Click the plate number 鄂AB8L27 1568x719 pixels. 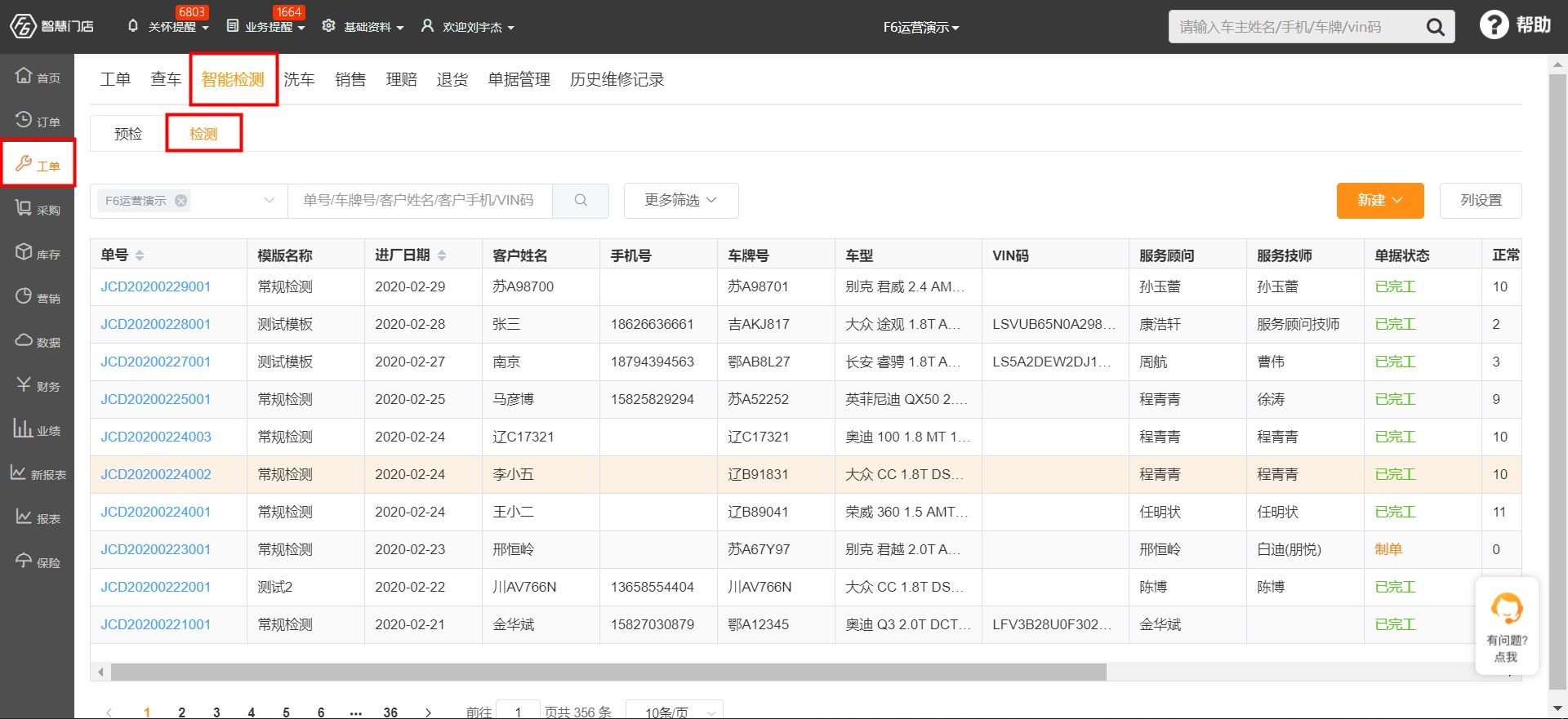[759, 362]
